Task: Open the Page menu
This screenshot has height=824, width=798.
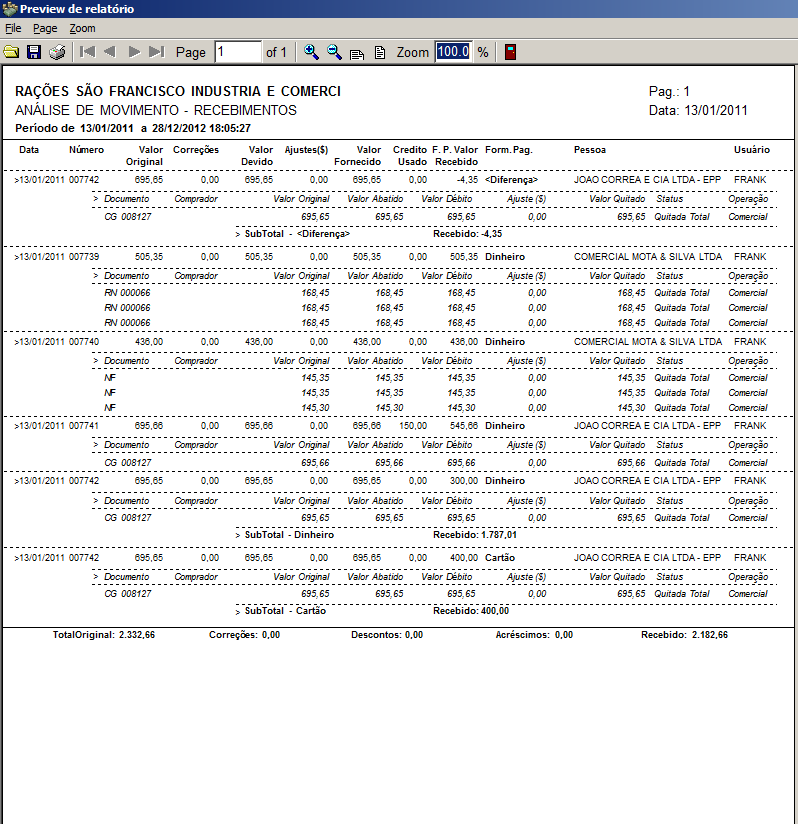Action: (45, 29)
